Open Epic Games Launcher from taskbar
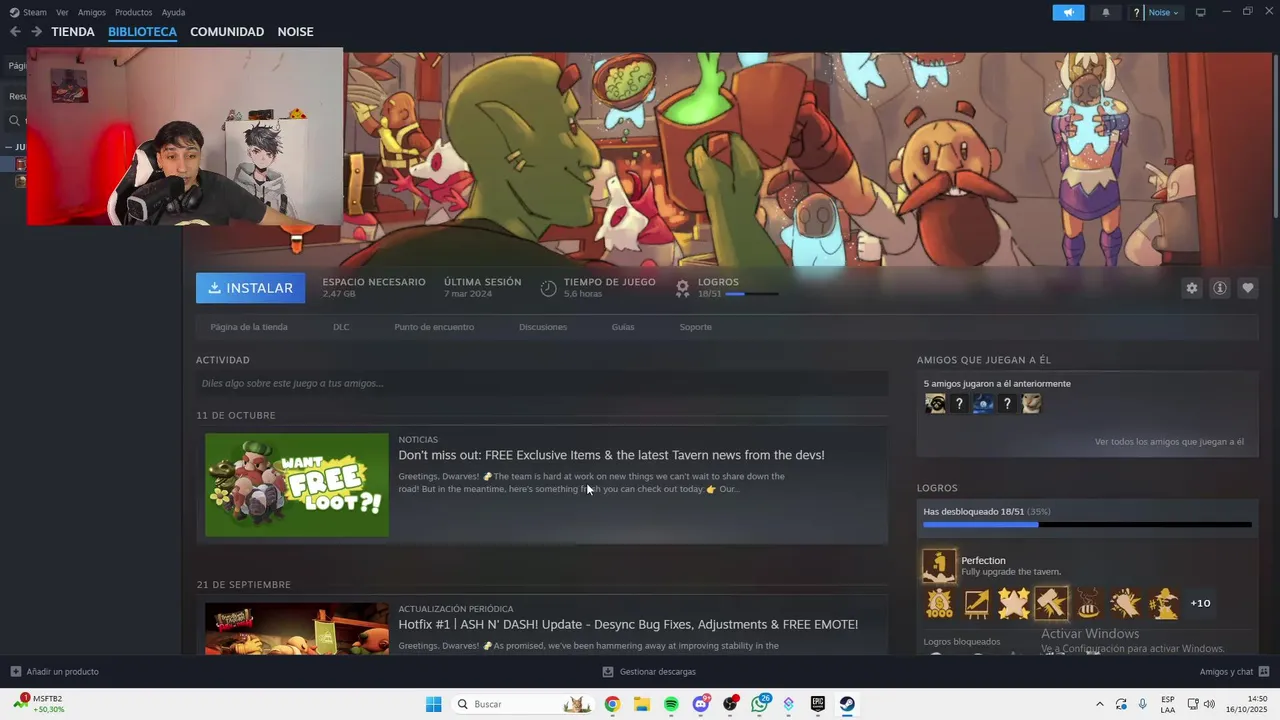The width and height of the screenshot is (1280, 720). [818, 704]
